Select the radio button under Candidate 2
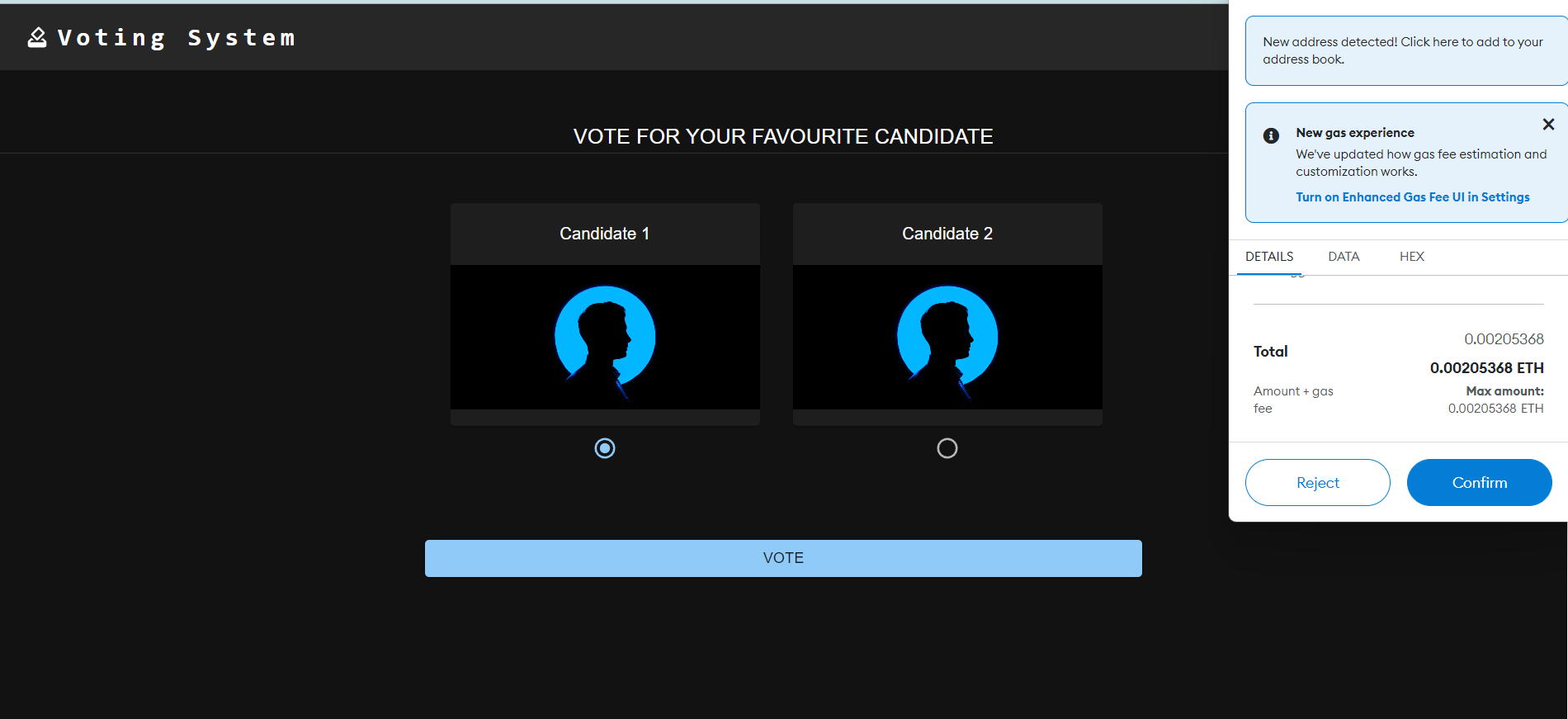 pyautogui.click(x=947, y=448)
